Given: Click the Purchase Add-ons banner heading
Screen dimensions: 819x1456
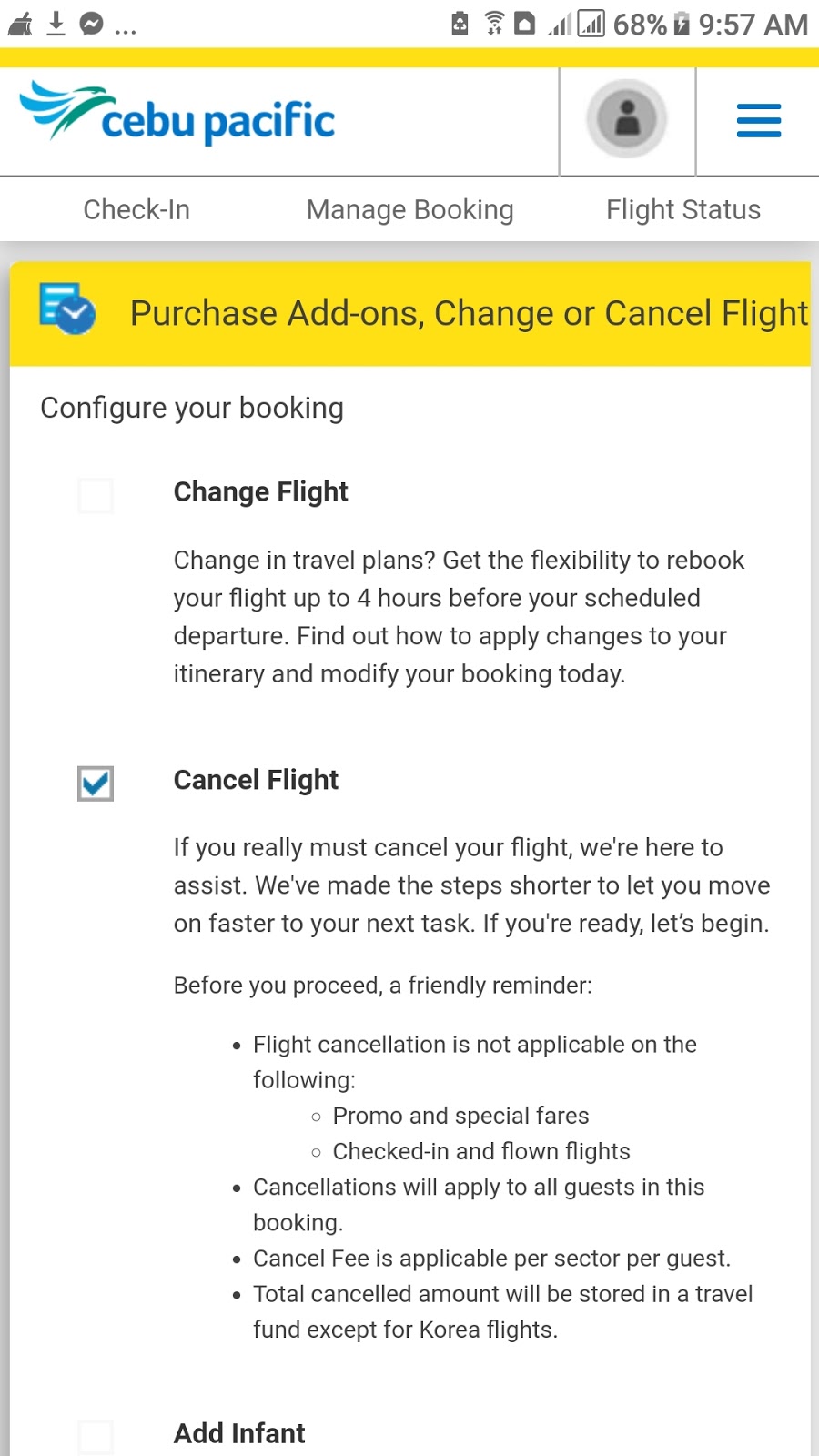Looking at the screenshot, I should (468, 313).
